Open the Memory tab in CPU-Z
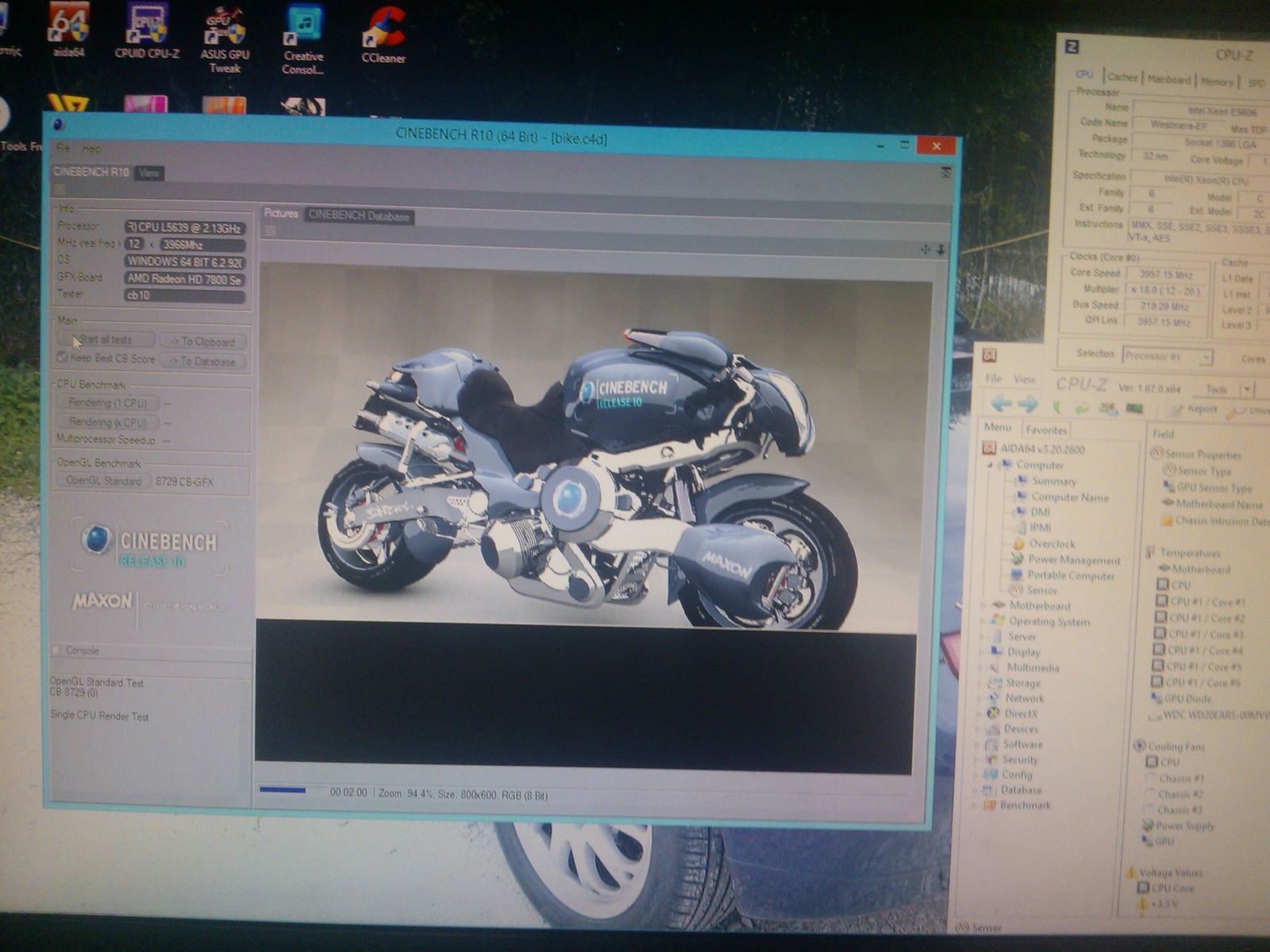The width and height of the screenshot is (1270, 952). pyautogui.click(x=1217, y=81)
